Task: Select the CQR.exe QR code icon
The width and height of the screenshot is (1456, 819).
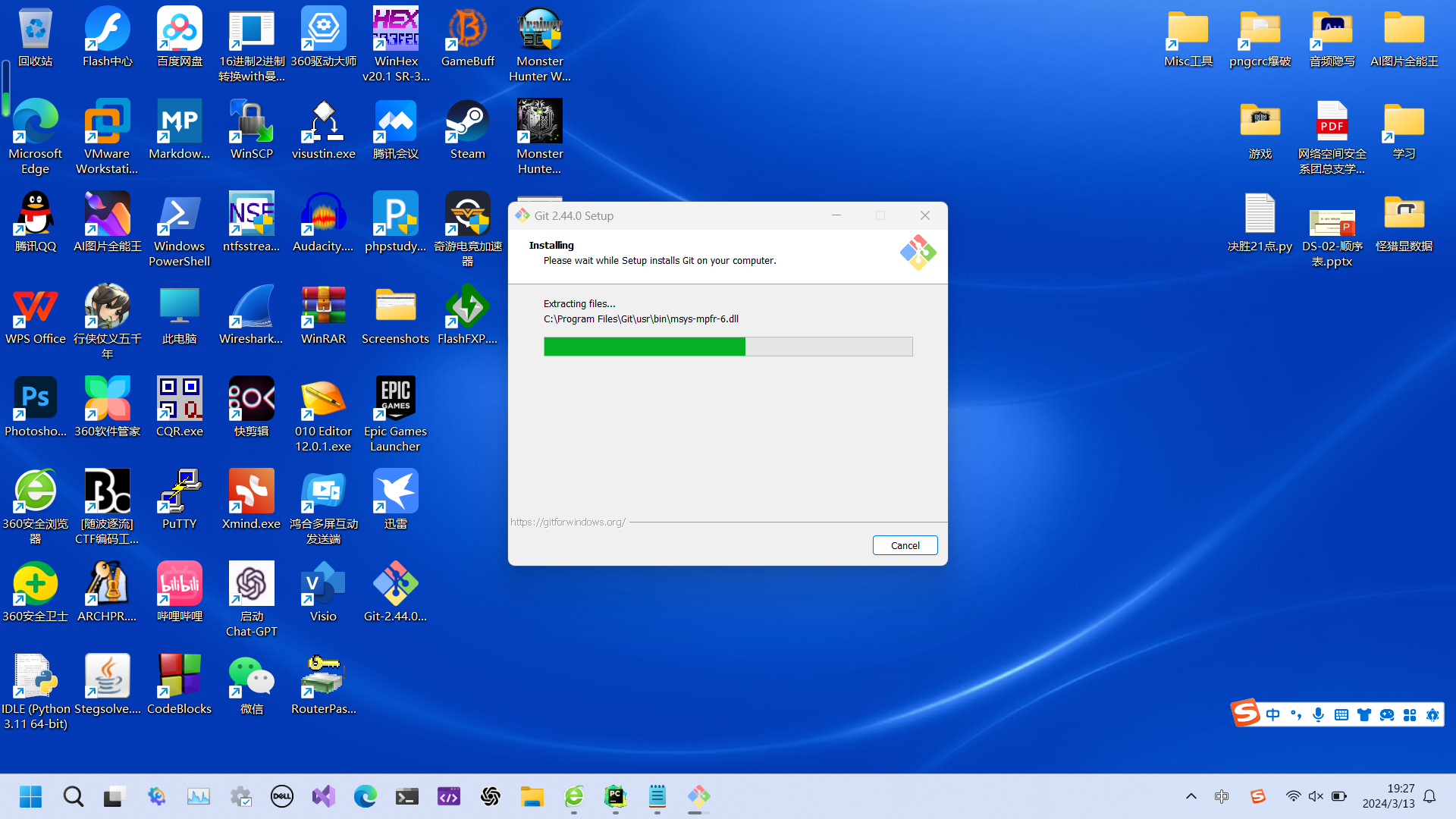Action: click(180, 408)
